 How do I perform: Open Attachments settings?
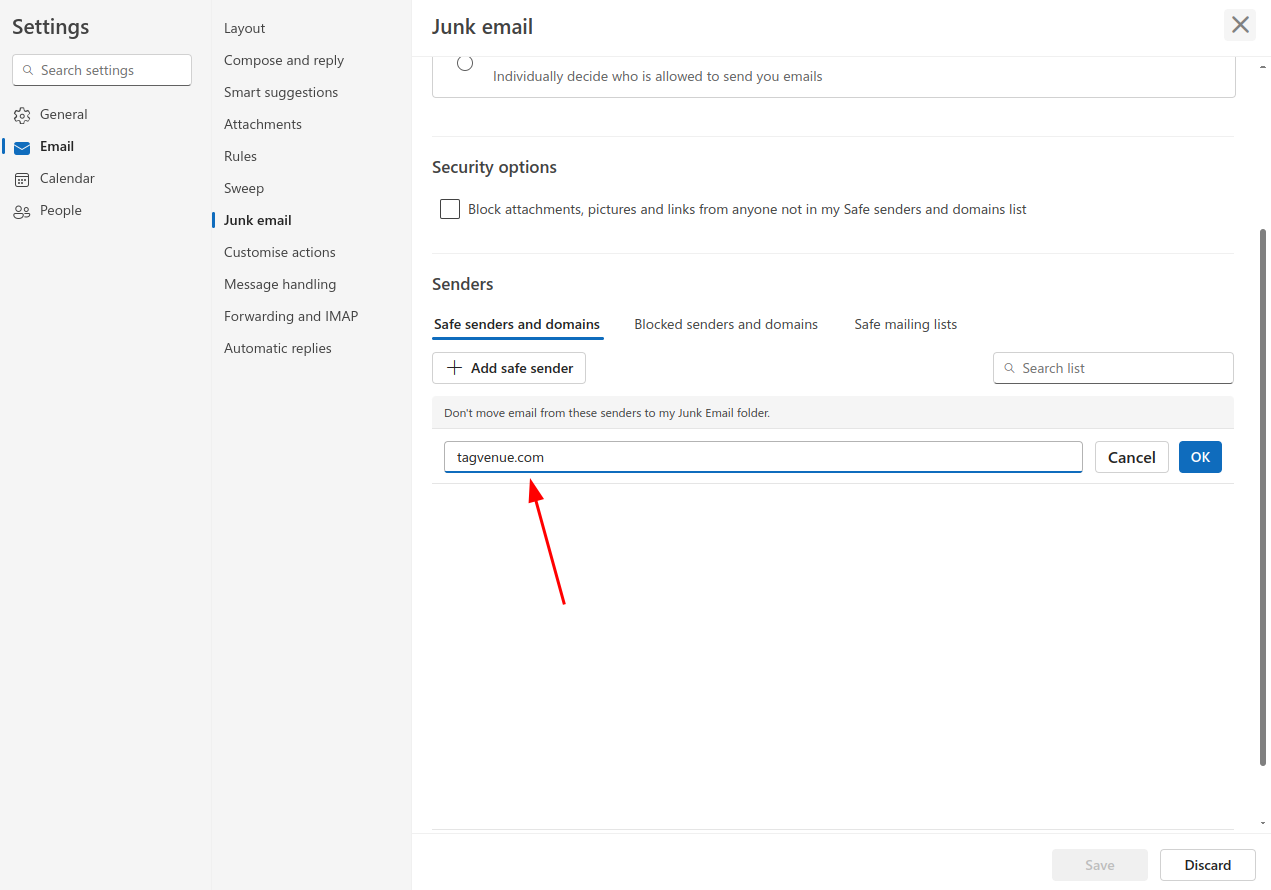click(x=263, y=124)
